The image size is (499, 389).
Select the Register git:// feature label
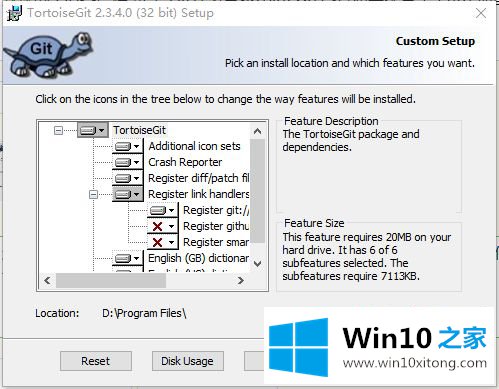point(216,210)
